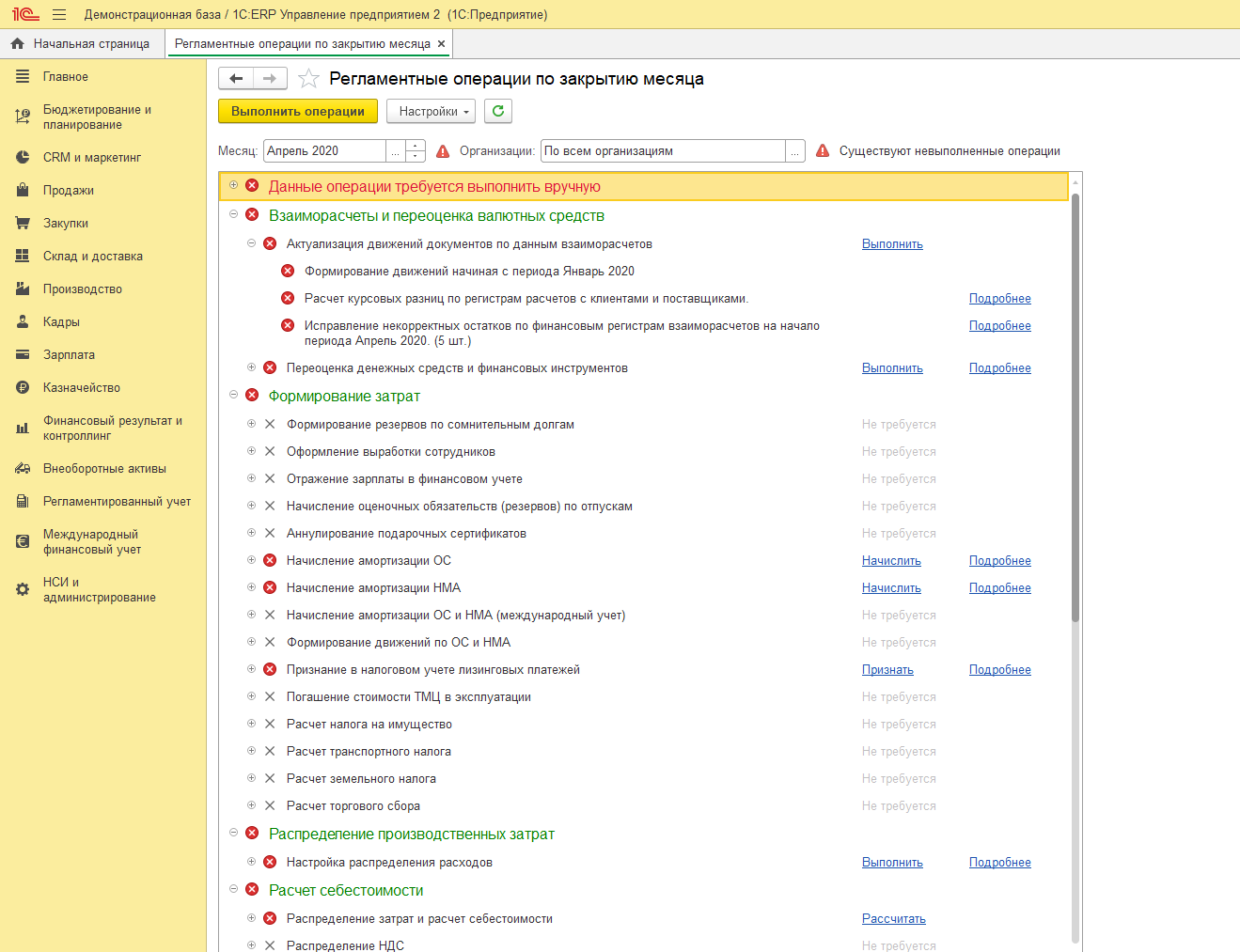Image resolution: width=1240 pixels, height=952 pixels.
Task: Click Выполнить link for Переоценка денежных средств
Action: click(892, 367)
